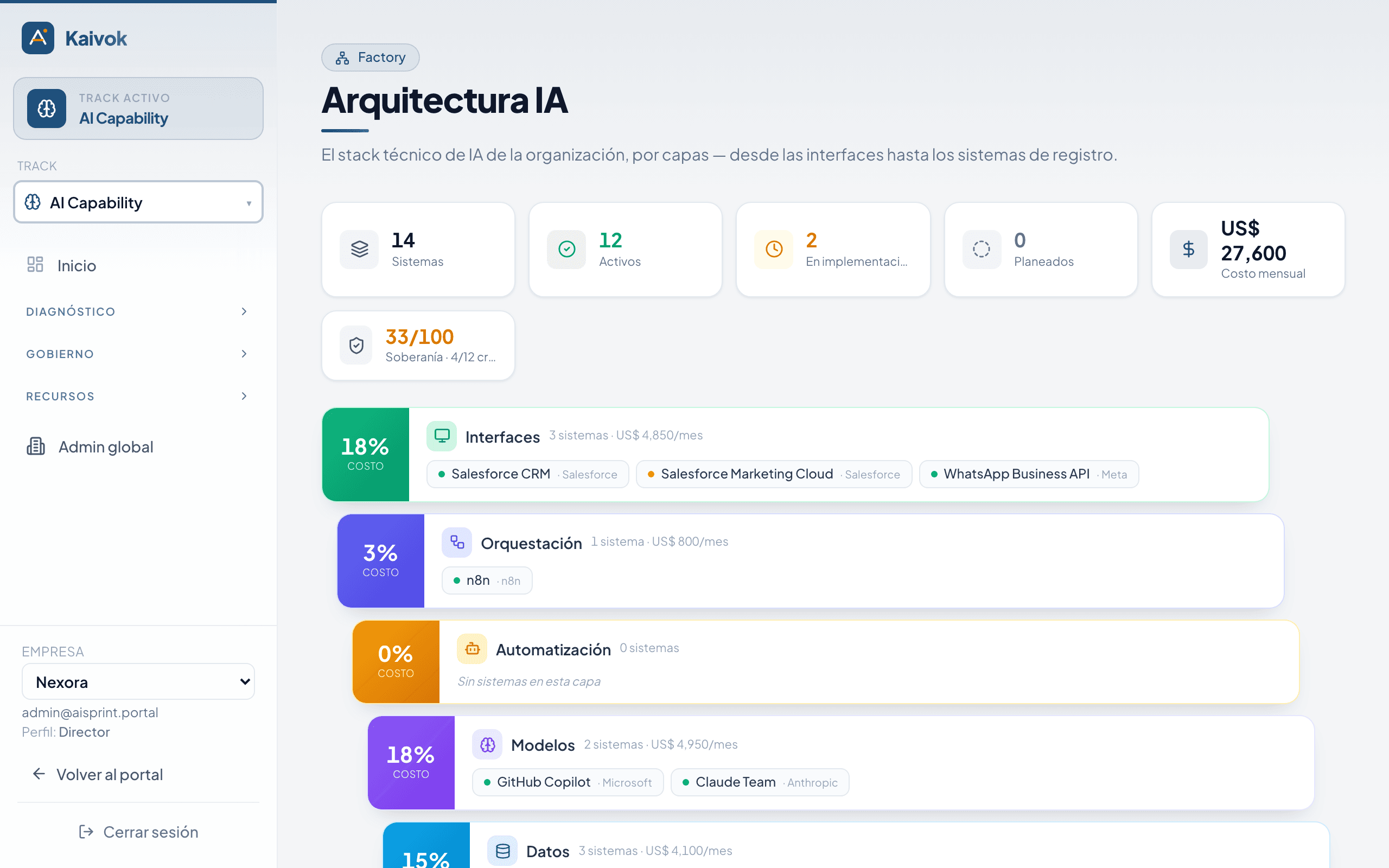Click the Track Activo AI Capability card
1389x868 pixels.
click(138, 108)
